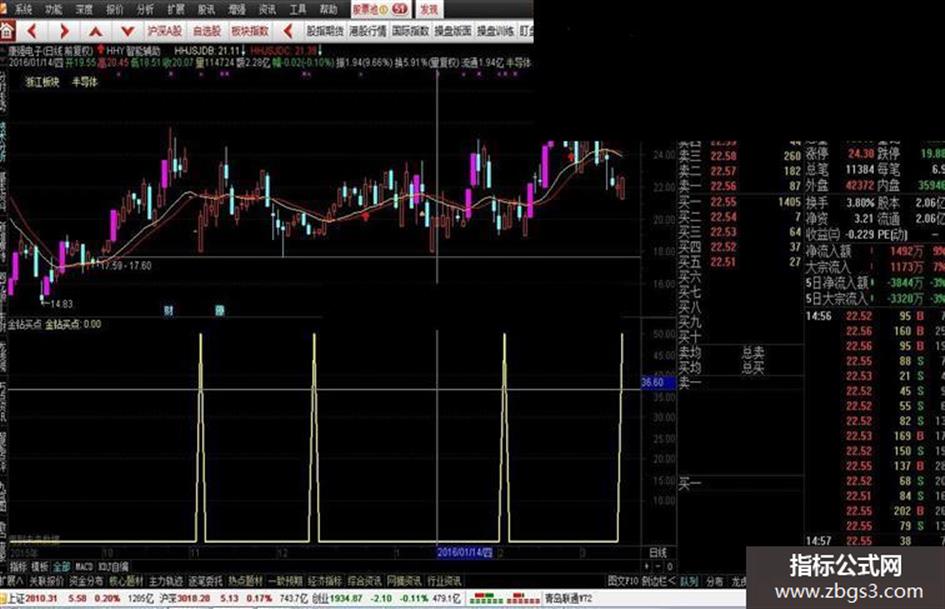Click the minus zoom button beside 日线
The image size is (945, 609).
658,566
